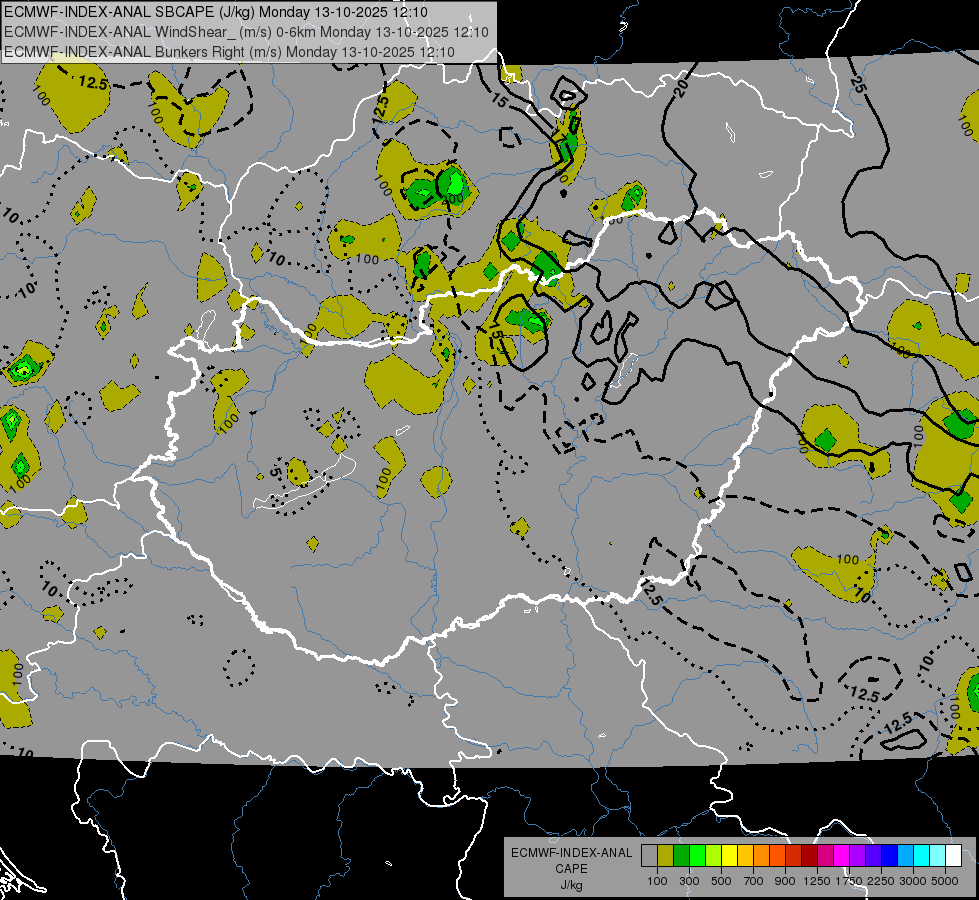This screenshot has height=900, width=979.
Task: Click the legend tick value 1750
Action: [x=849, y=881]
